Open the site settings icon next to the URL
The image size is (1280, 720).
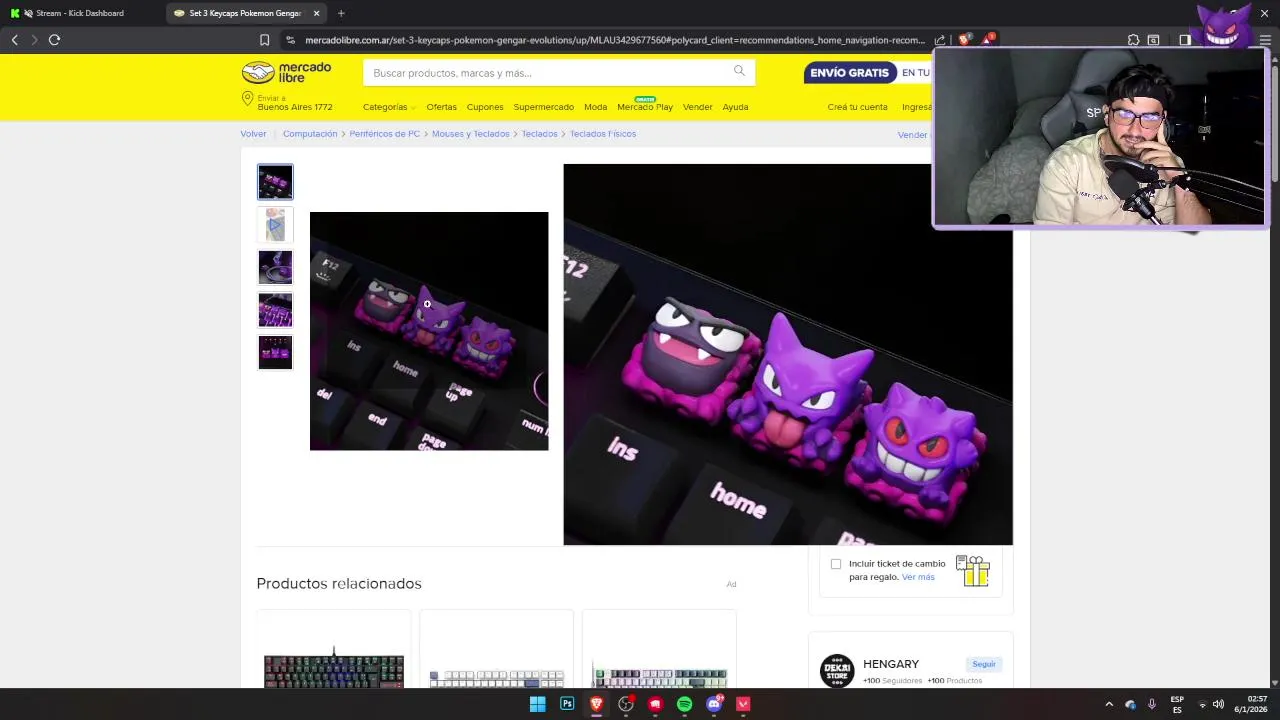coord(290,40)
